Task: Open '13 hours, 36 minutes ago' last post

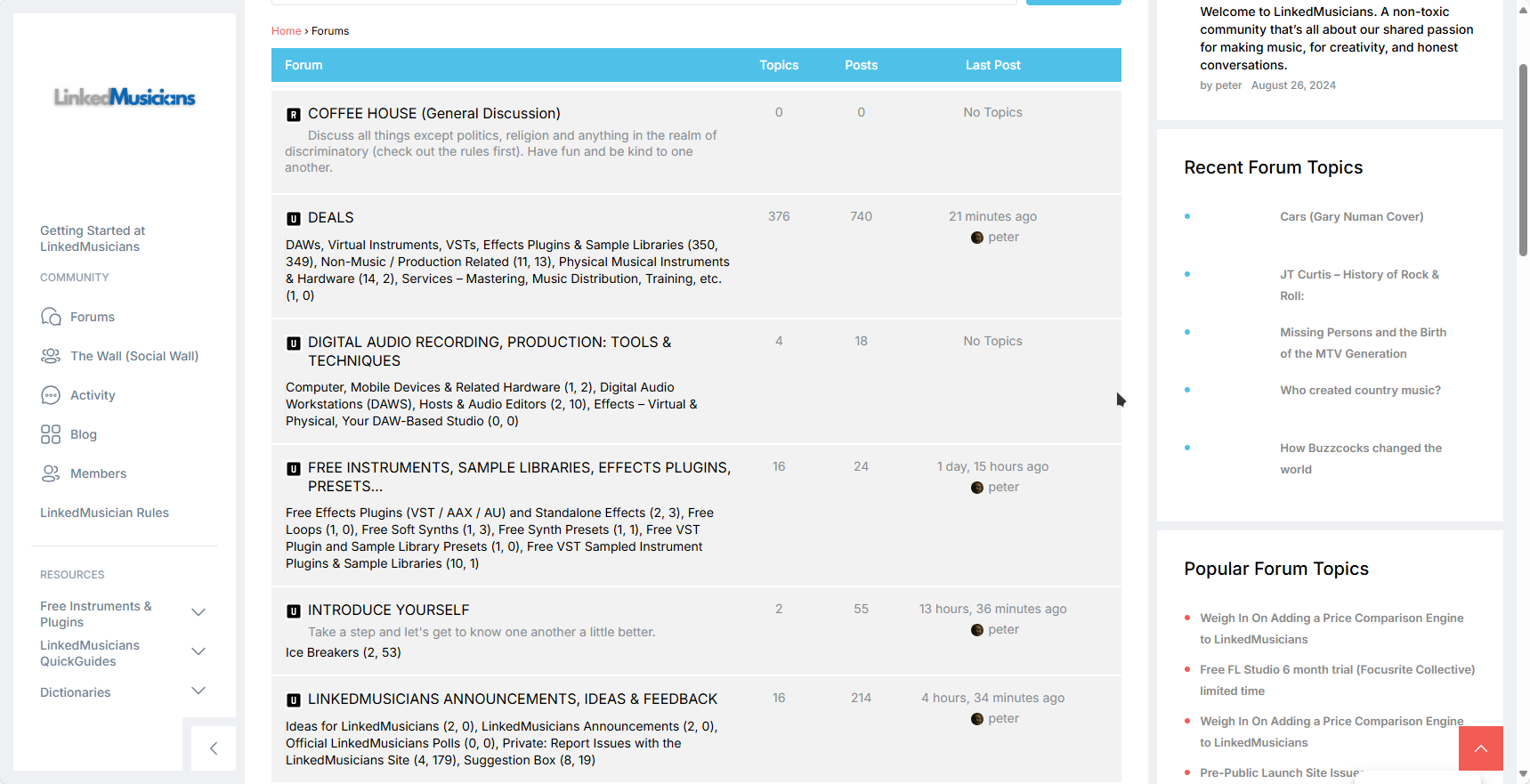Action: (992, 609)
